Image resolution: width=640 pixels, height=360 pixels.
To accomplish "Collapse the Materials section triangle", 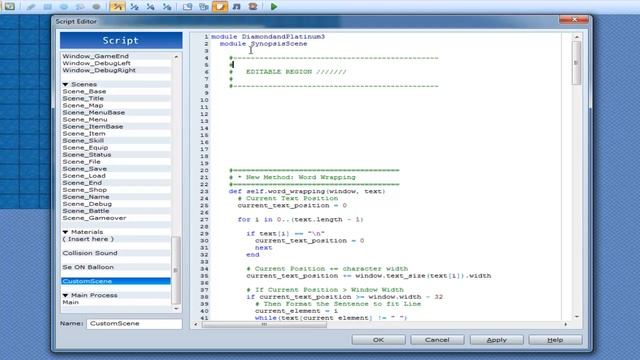I will pos(65,232).
